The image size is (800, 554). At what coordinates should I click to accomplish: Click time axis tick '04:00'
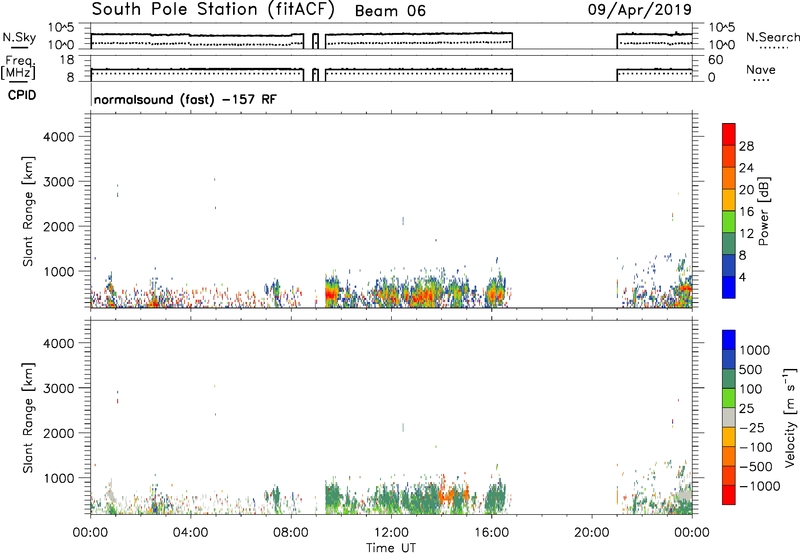[190, 533]
